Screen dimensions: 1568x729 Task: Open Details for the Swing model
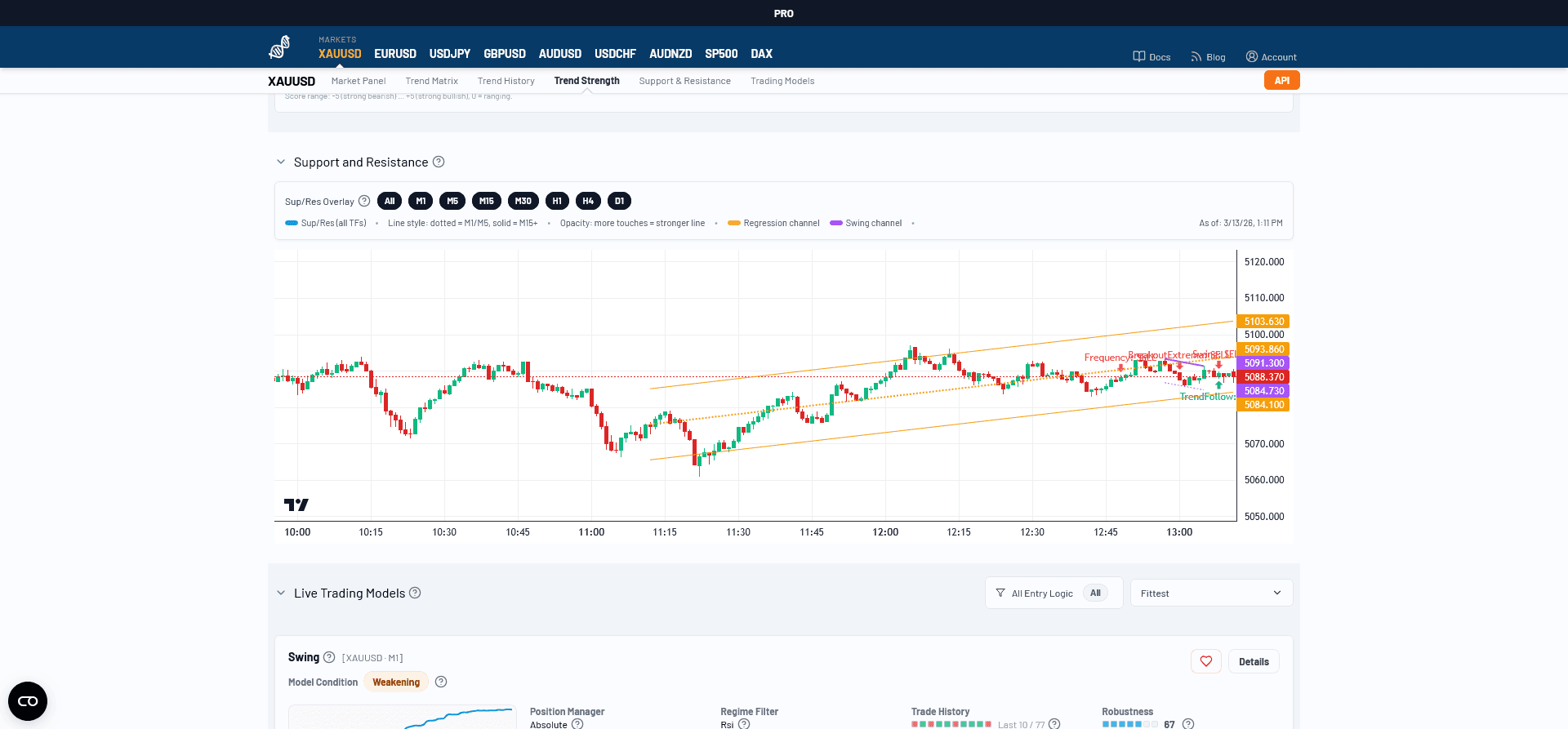click(x=1254, y=661)
